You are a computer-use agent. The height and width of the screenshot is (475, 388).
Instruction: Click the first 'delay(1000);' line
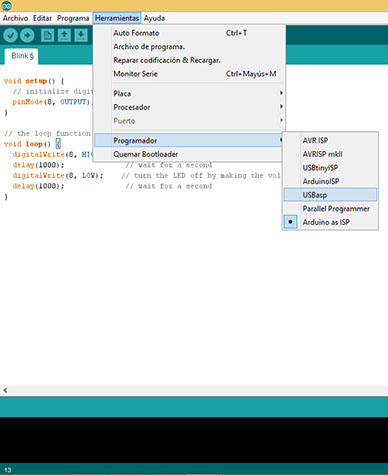(x=38, y=165)
